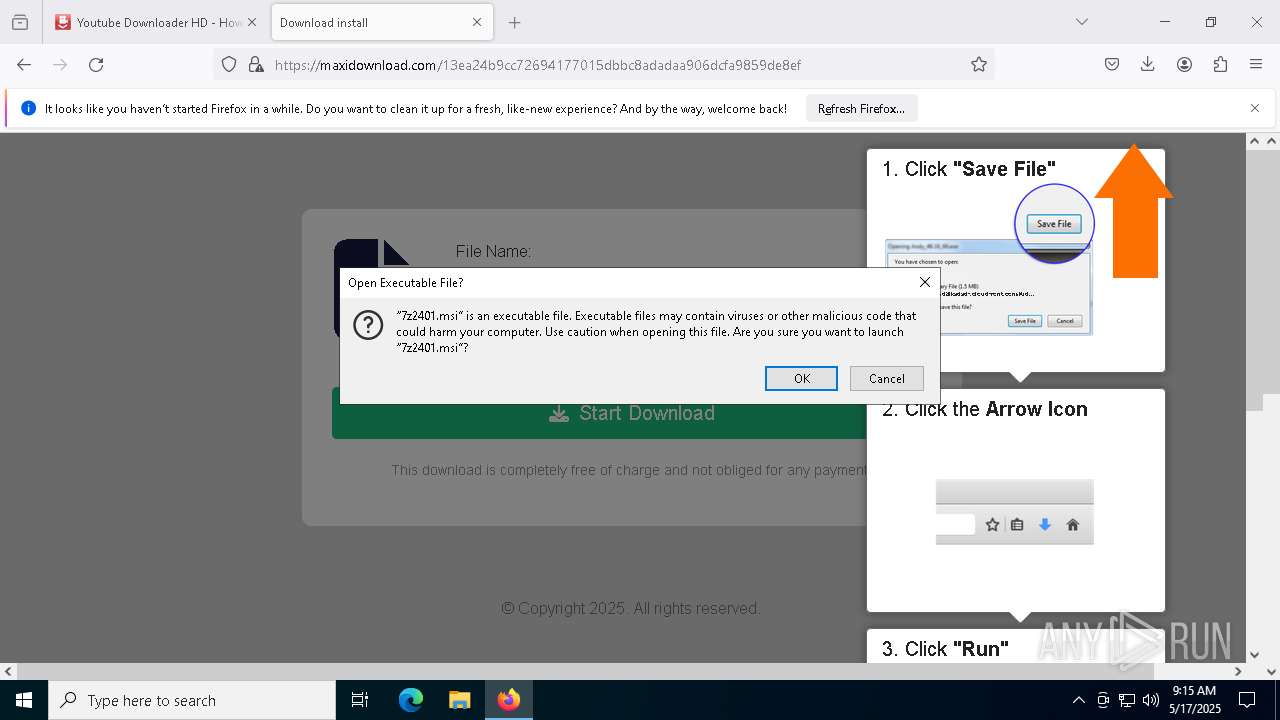Open the Firefox application menu
Viewport: 1280px width, 720px height.
[1256, 64]
